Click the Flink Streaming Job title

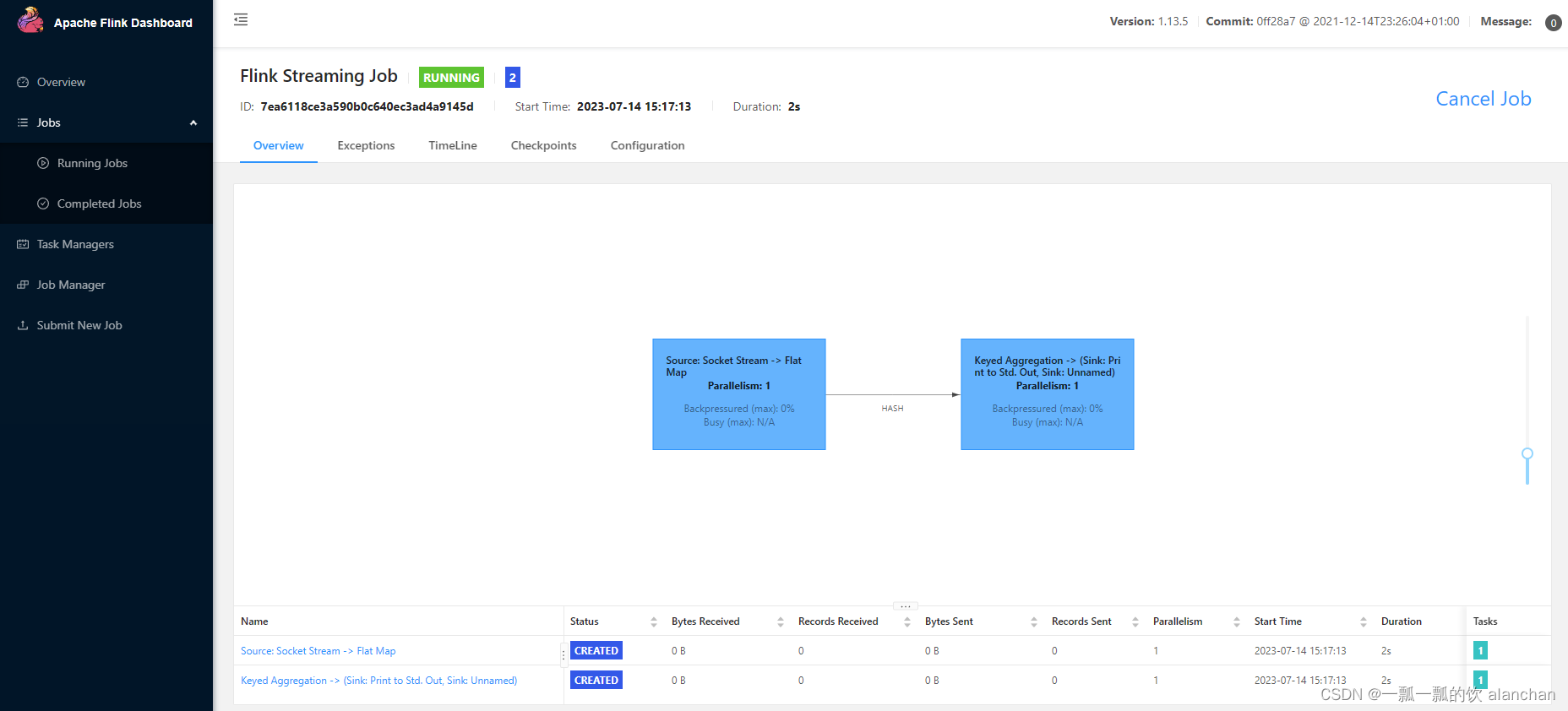tap(318, 76)
